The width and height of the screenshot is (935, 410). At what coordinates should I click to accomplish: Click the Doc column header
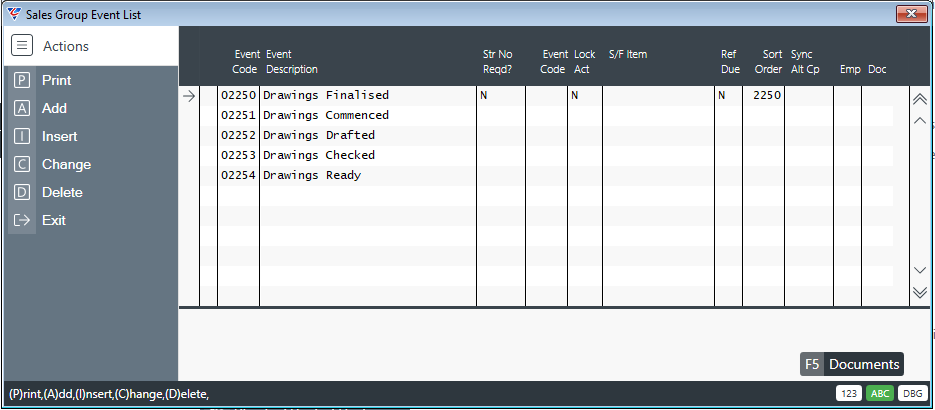(877, 70)
